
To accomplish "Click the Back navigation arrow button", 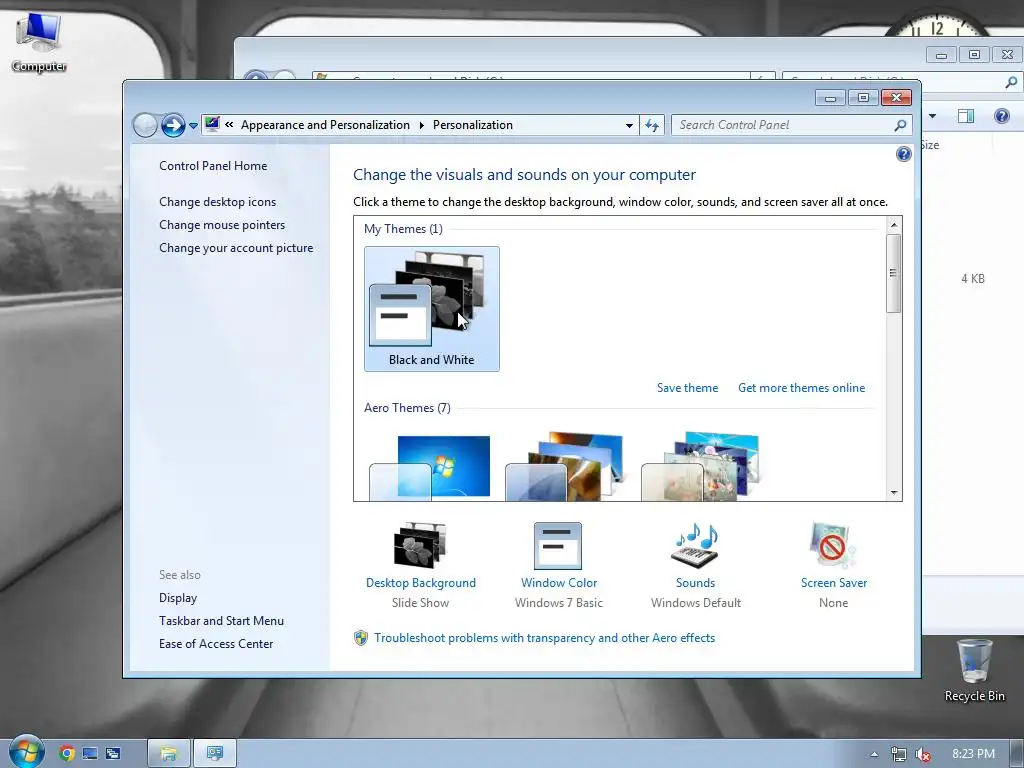I will [x=145, y=125].
